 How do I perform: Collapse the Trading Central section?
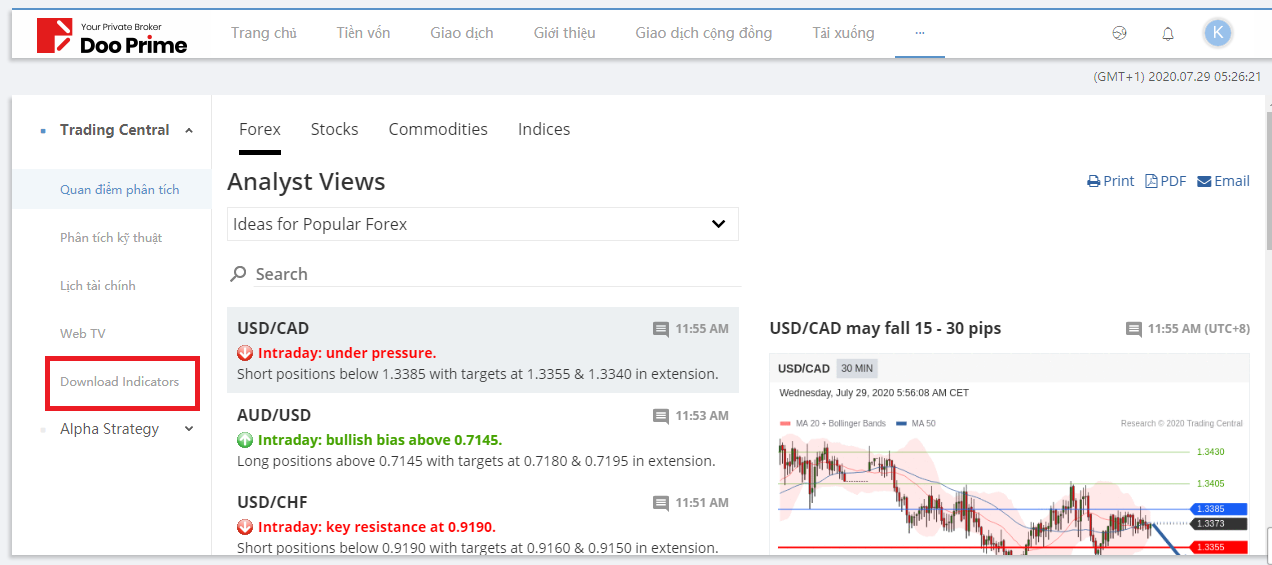(189, 130)
